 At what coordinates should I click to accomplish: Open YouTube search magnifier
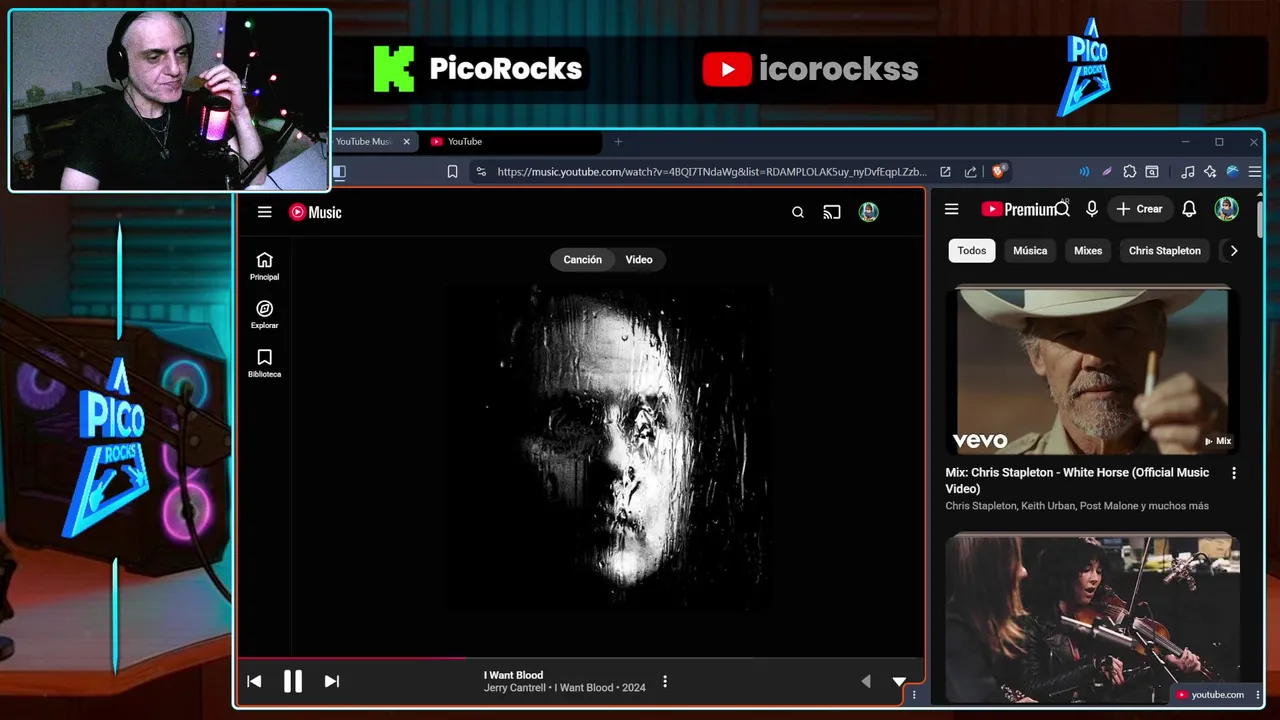pyautogui.click(x=1062, y=208)
